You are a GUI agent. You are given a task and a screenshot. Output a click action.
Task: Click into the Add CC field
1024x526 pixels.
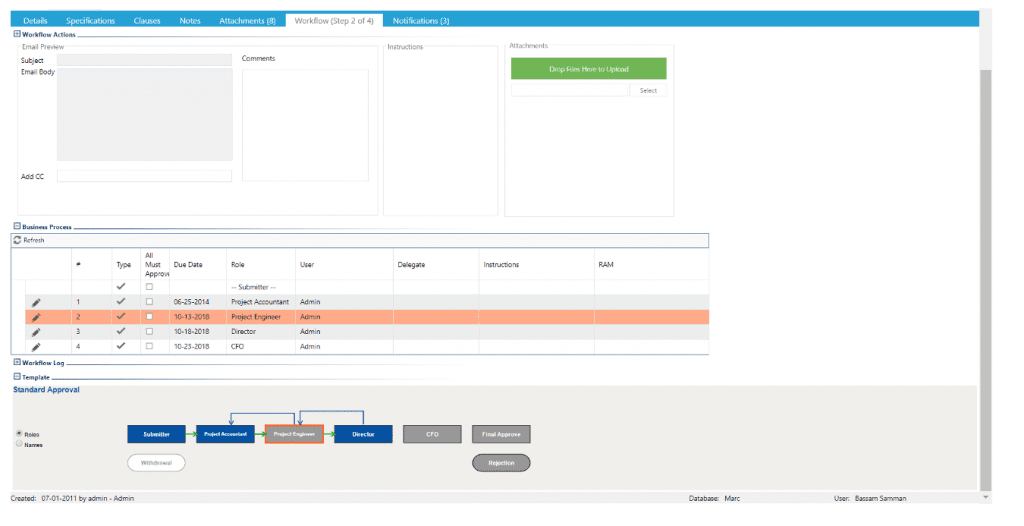144,176
